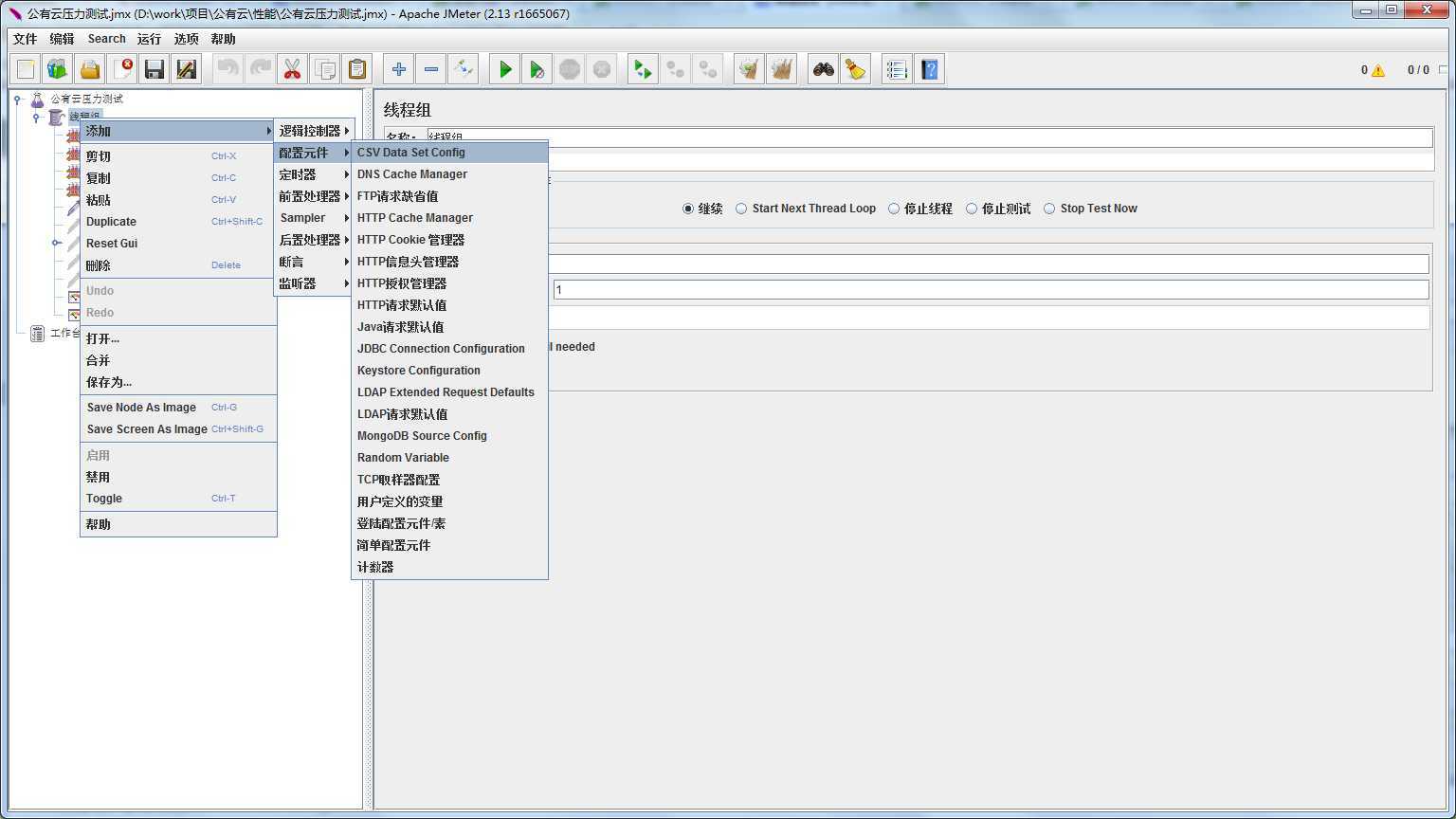Click Save Node As Image
This screenshot has width=1456, height=819.
tap(178, 408)
